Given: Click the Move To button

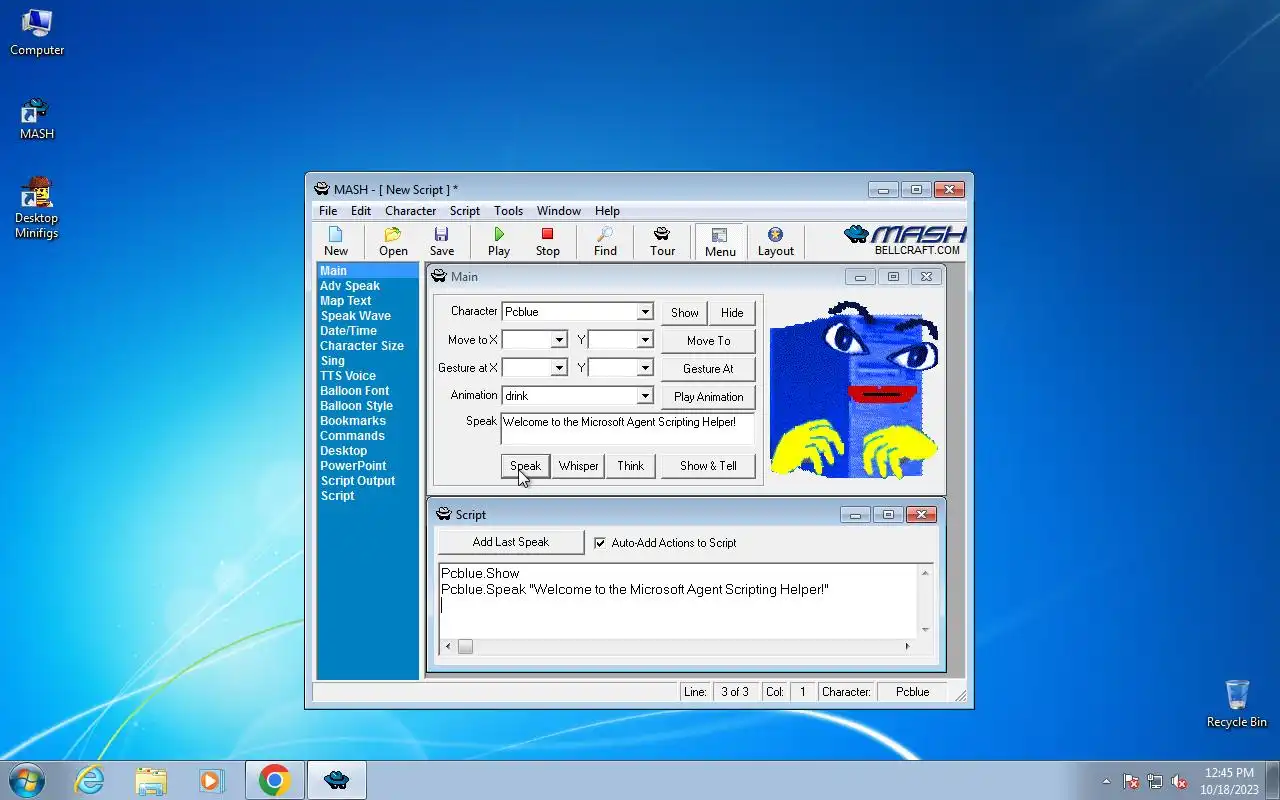Looking at the screenshot, I should point(708,341).
